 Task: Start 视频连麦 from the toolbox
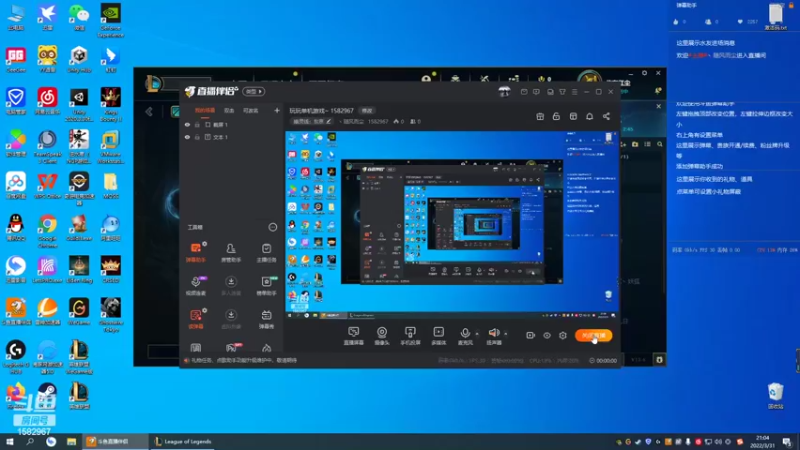195,286
